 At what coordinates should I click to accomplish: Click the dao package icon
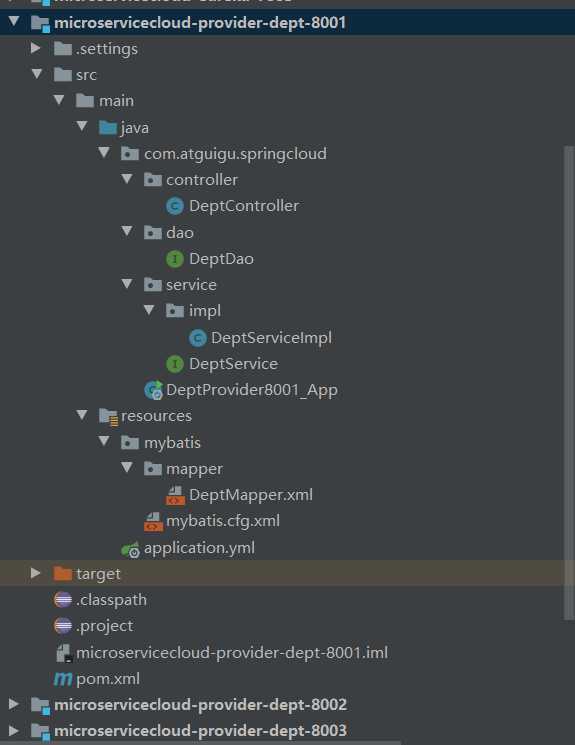153,232
